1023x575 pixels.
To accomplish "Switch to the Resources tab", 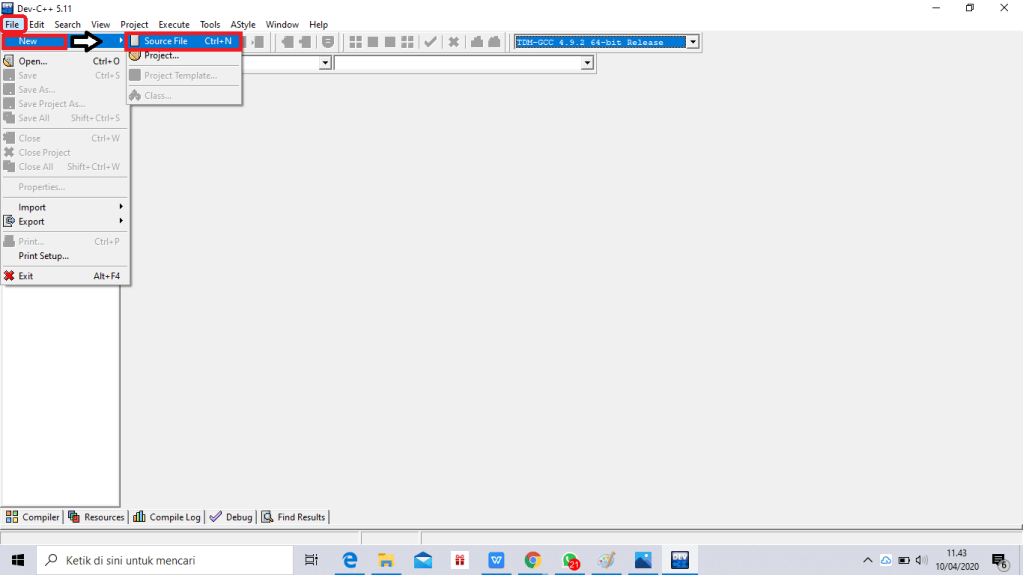I will 97,517.
